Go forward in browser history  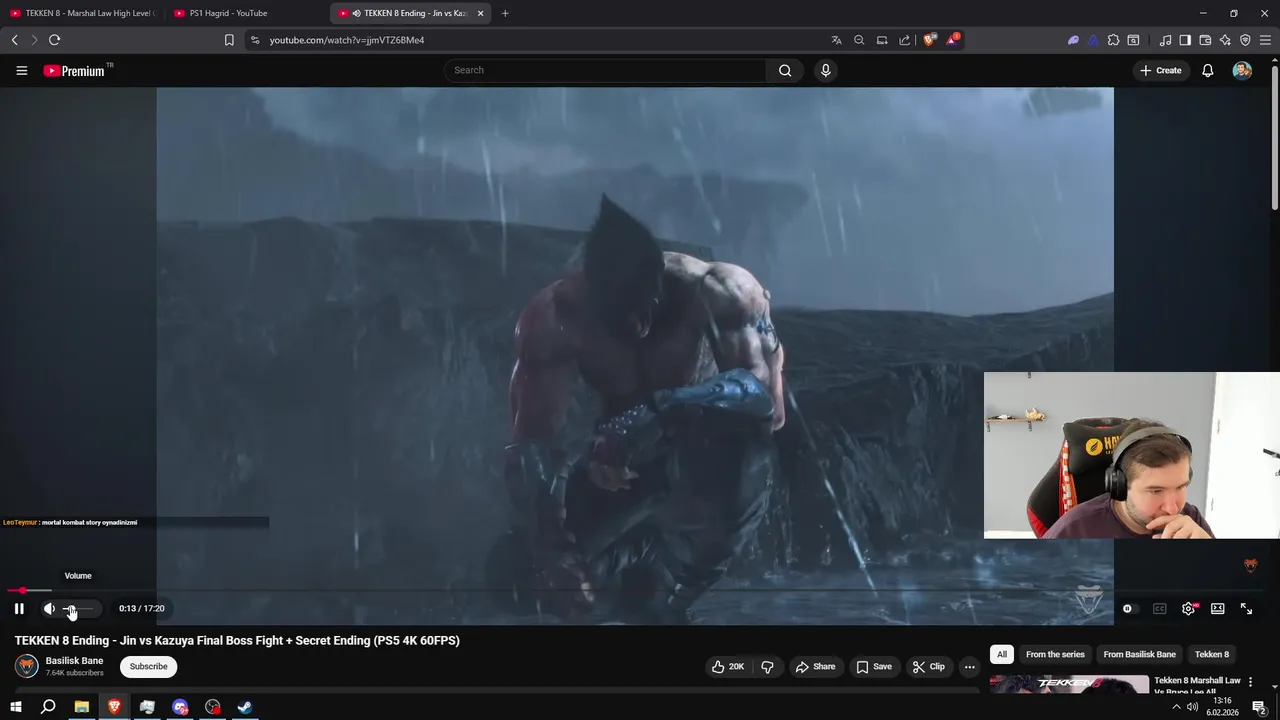34,40
